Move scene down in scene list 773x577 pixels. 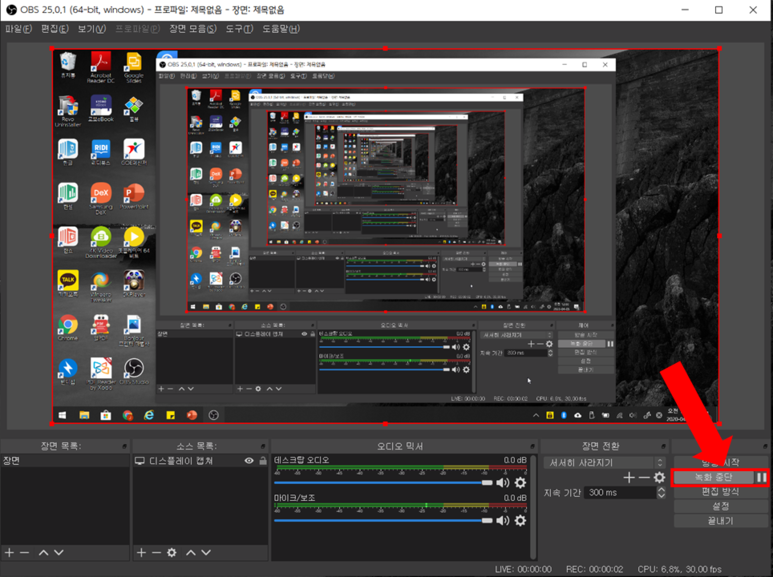point(59,553)
